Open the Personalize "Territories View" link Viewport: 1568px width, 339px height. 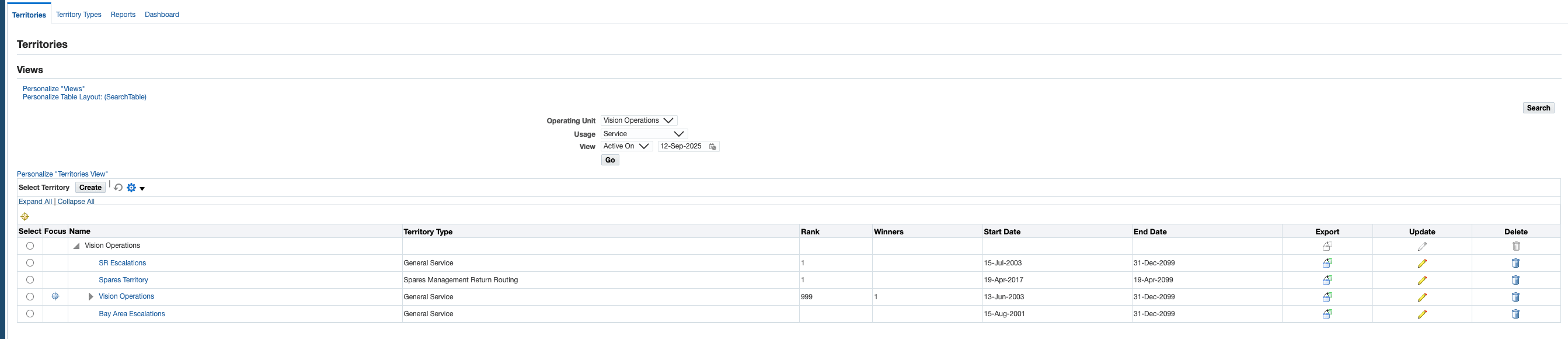coord(62,174)
